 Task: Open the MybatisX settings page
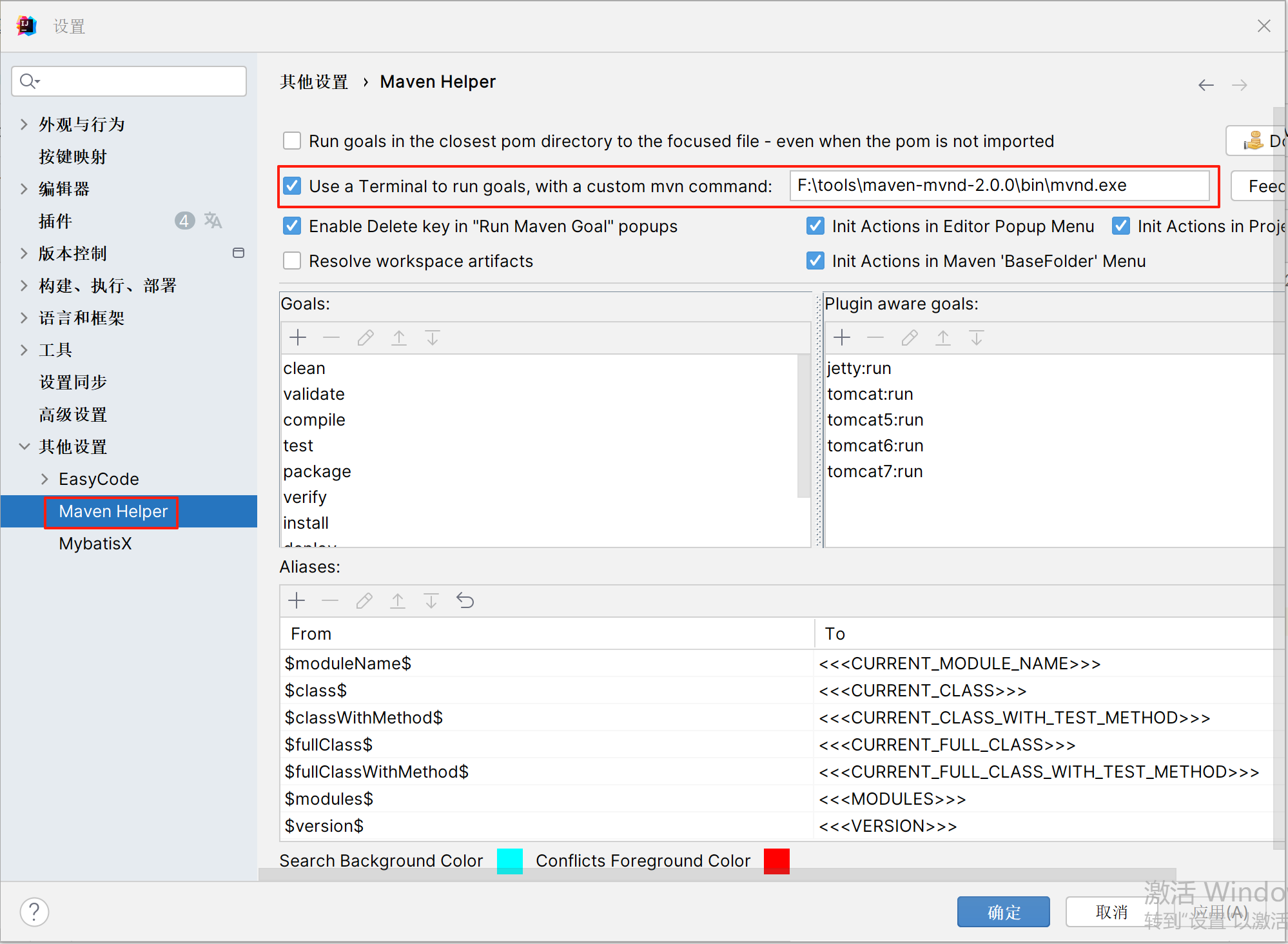pyautogui.click(x=95, y=544)
